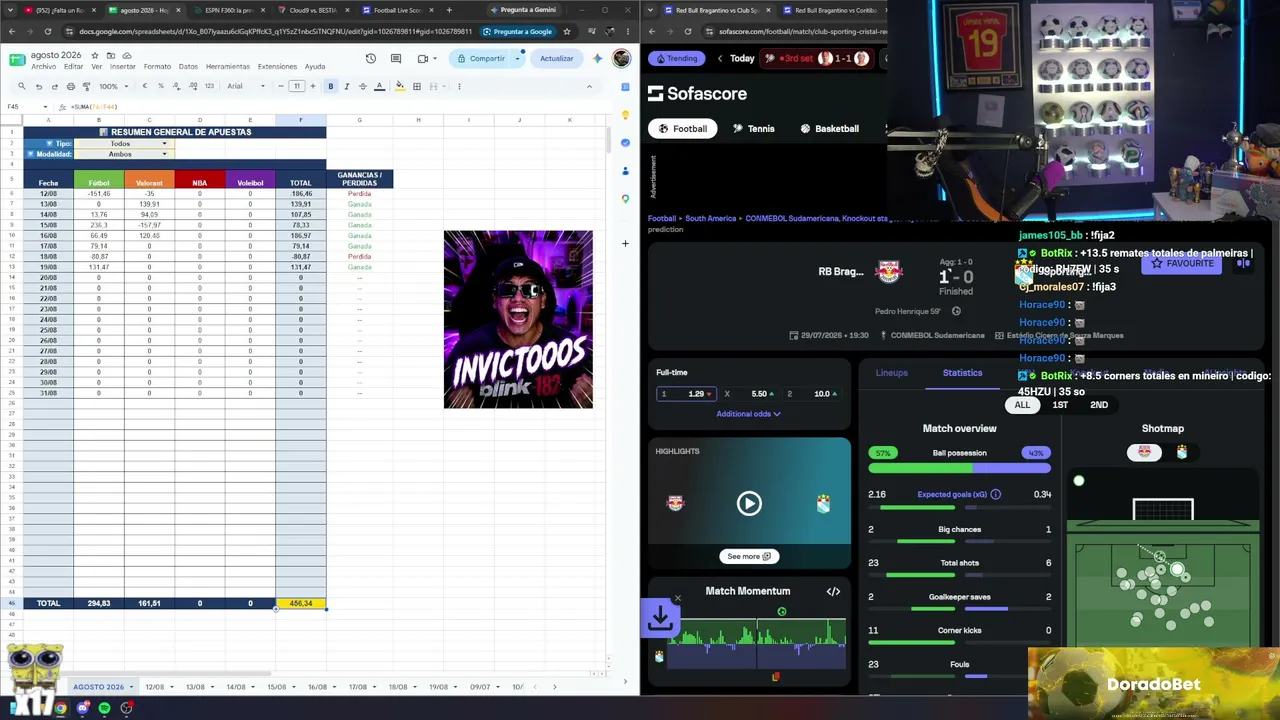Click the See more highlights button
Viewport: 1280px width, 720px height.
749,556
